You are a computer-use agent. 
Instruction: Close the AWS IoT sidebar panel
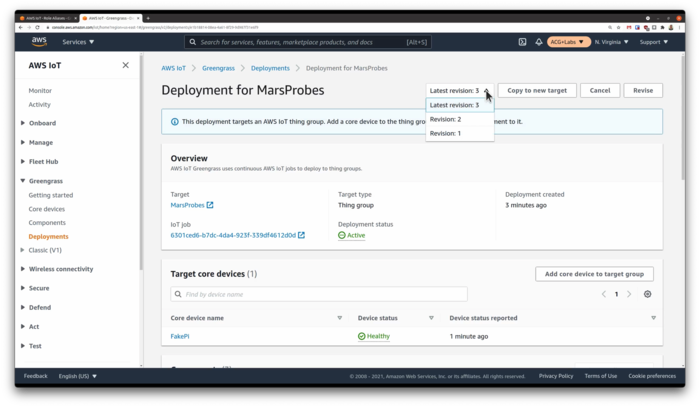[125, 65]
